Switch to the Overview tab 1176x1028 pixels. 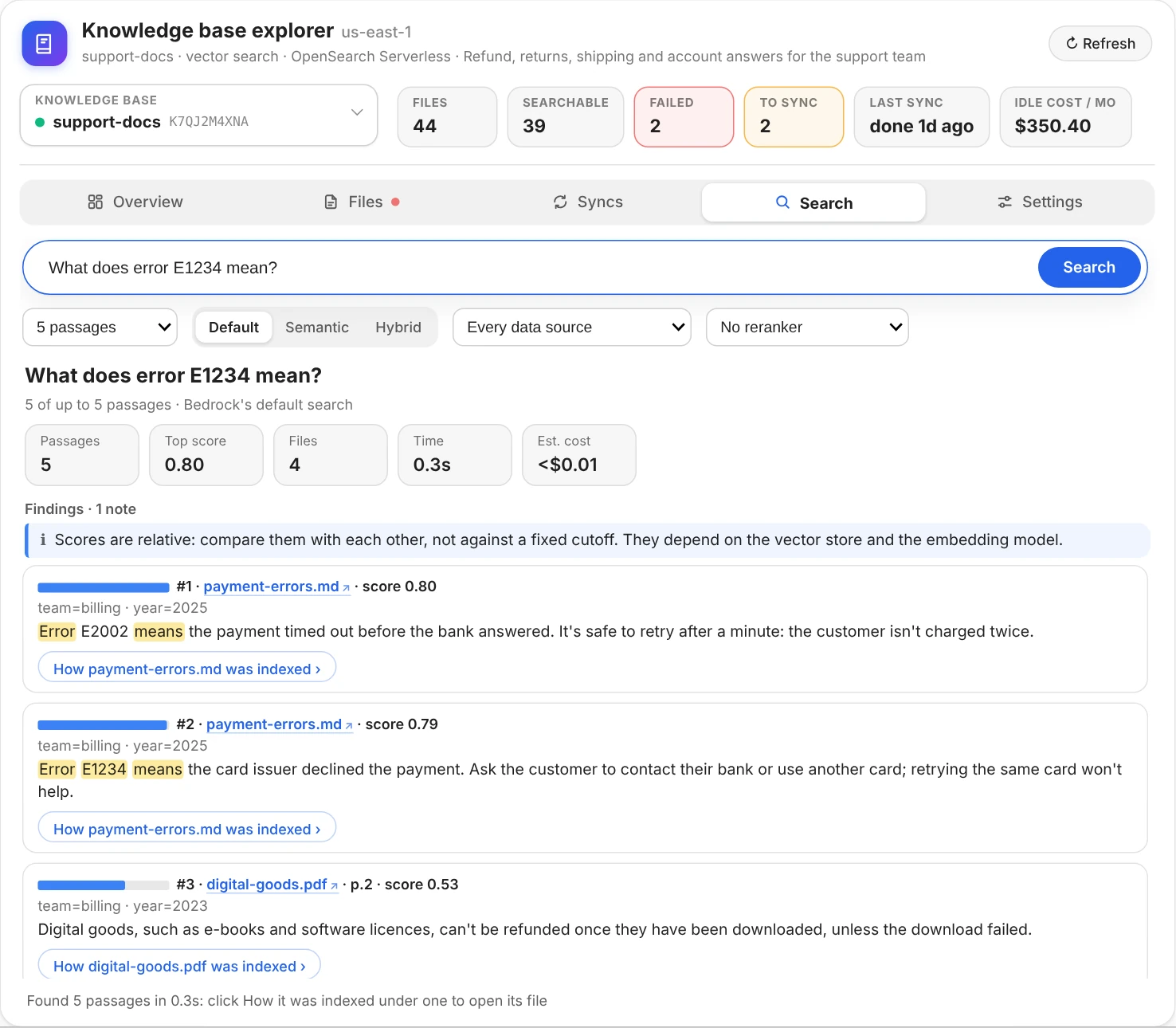[135, 202]
